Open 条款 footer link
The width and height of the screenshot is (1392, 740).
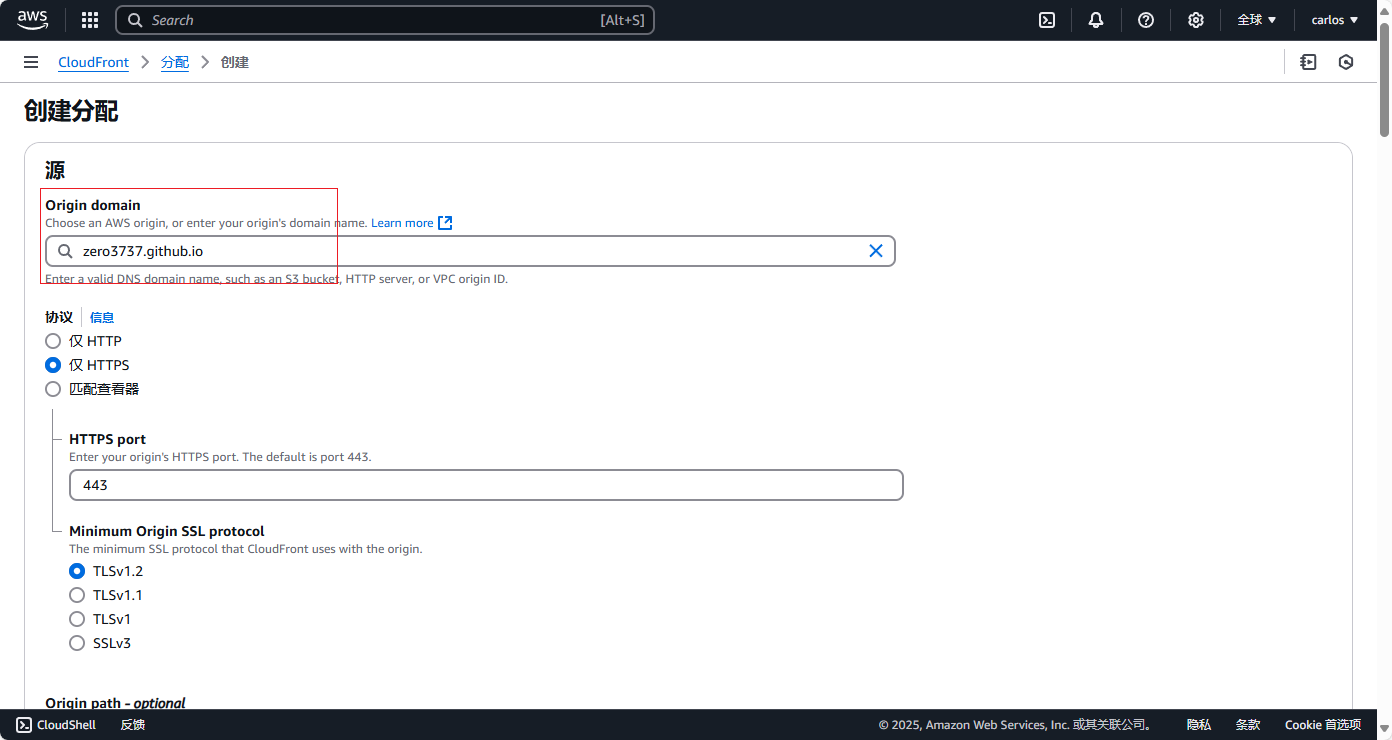1248,725
